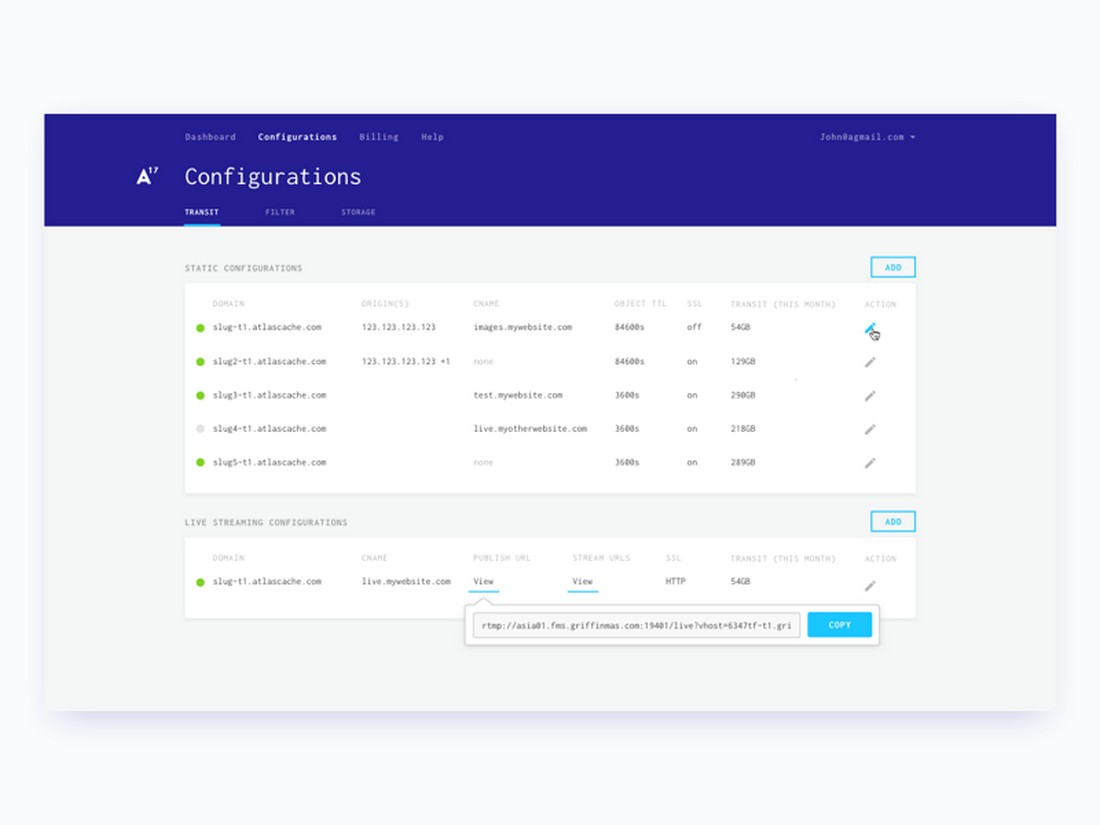Edit slug5-t1.atlascache.com pencil icon
This screenshot has width=1100, height=825.
pyautogui.click(x=870, y=463)
